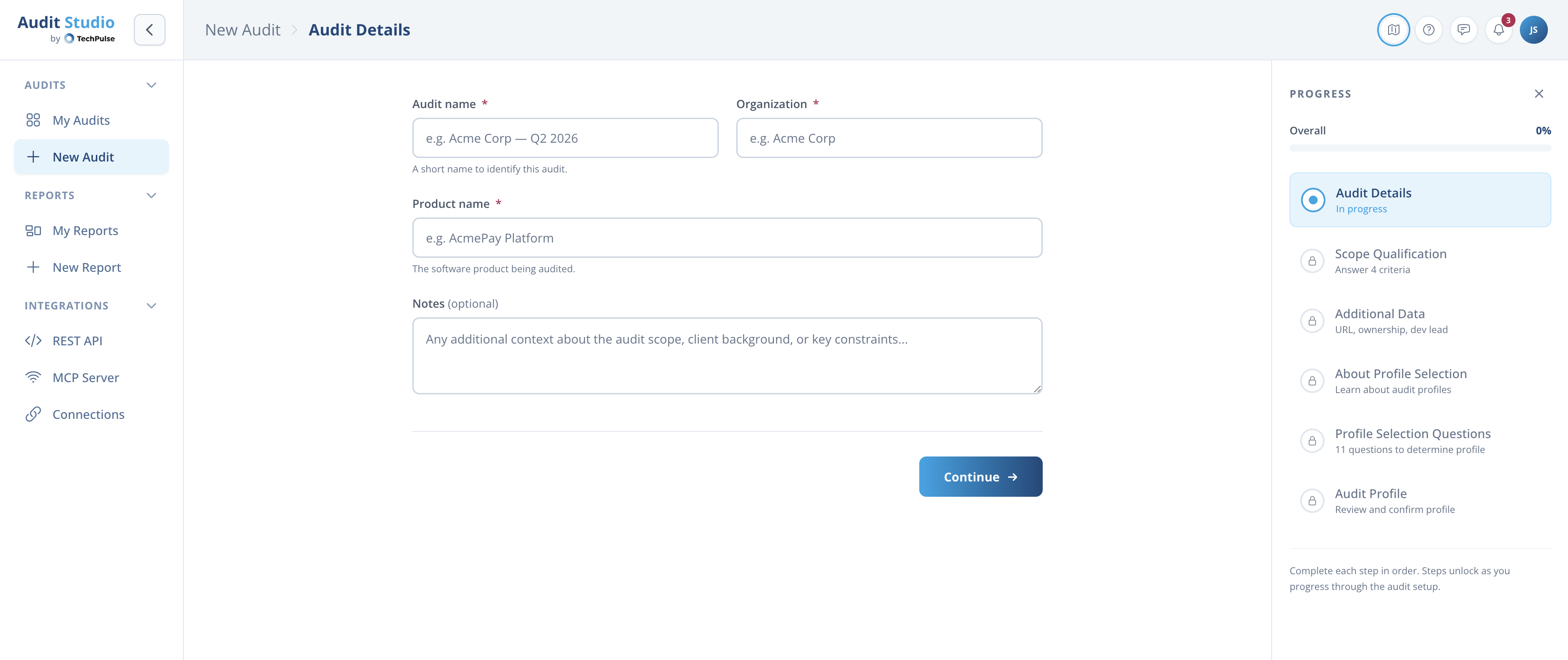This screenshot has width=1568, height=660.
Task: Open the Additional Data step
Action: point(1420,321)
